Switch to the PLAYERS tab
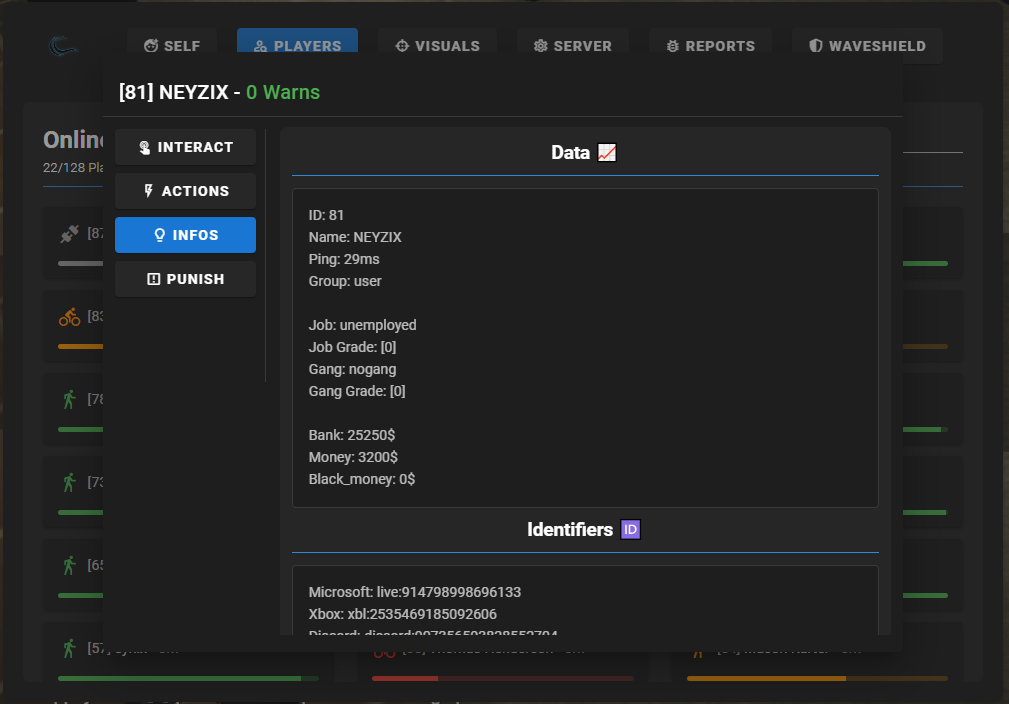The height and width of the screenshot is (704, 1009). (297, 45)
